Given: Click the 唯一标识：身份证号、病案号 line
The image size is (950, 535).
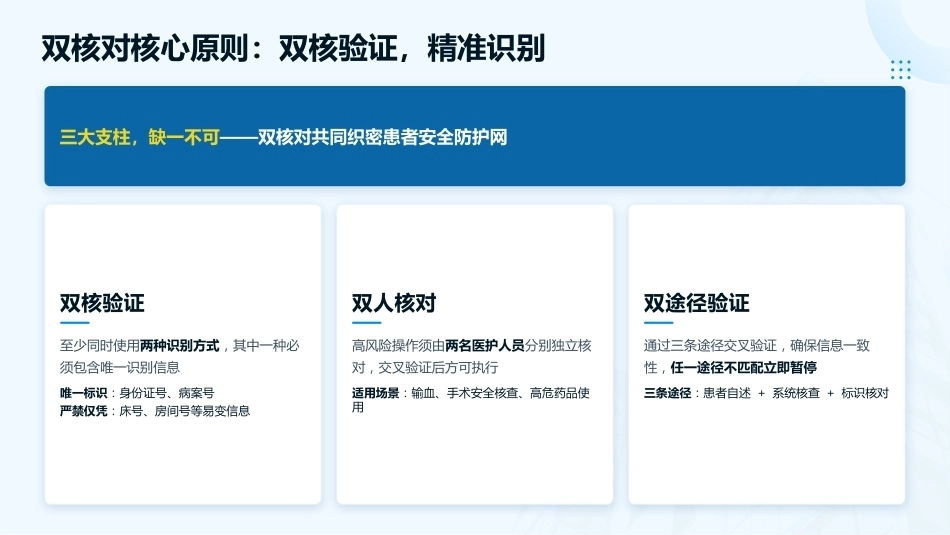Looking at the screenshot, I should pyautogui.click(x=137, y=393).
